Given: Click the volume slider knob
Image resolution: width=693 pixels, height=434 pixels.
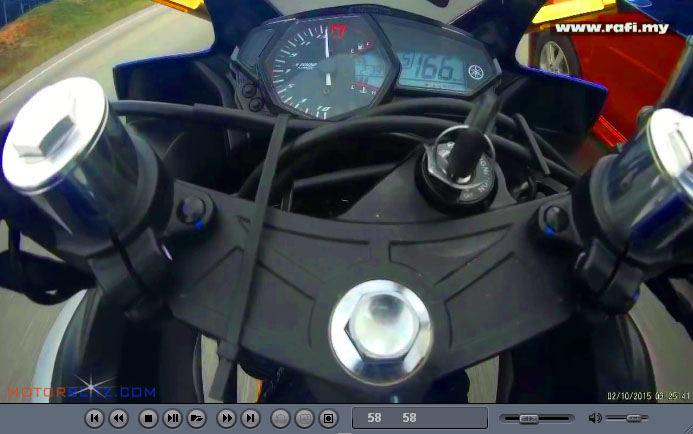Looking at the screenshot, I should (x=632, y=418).
